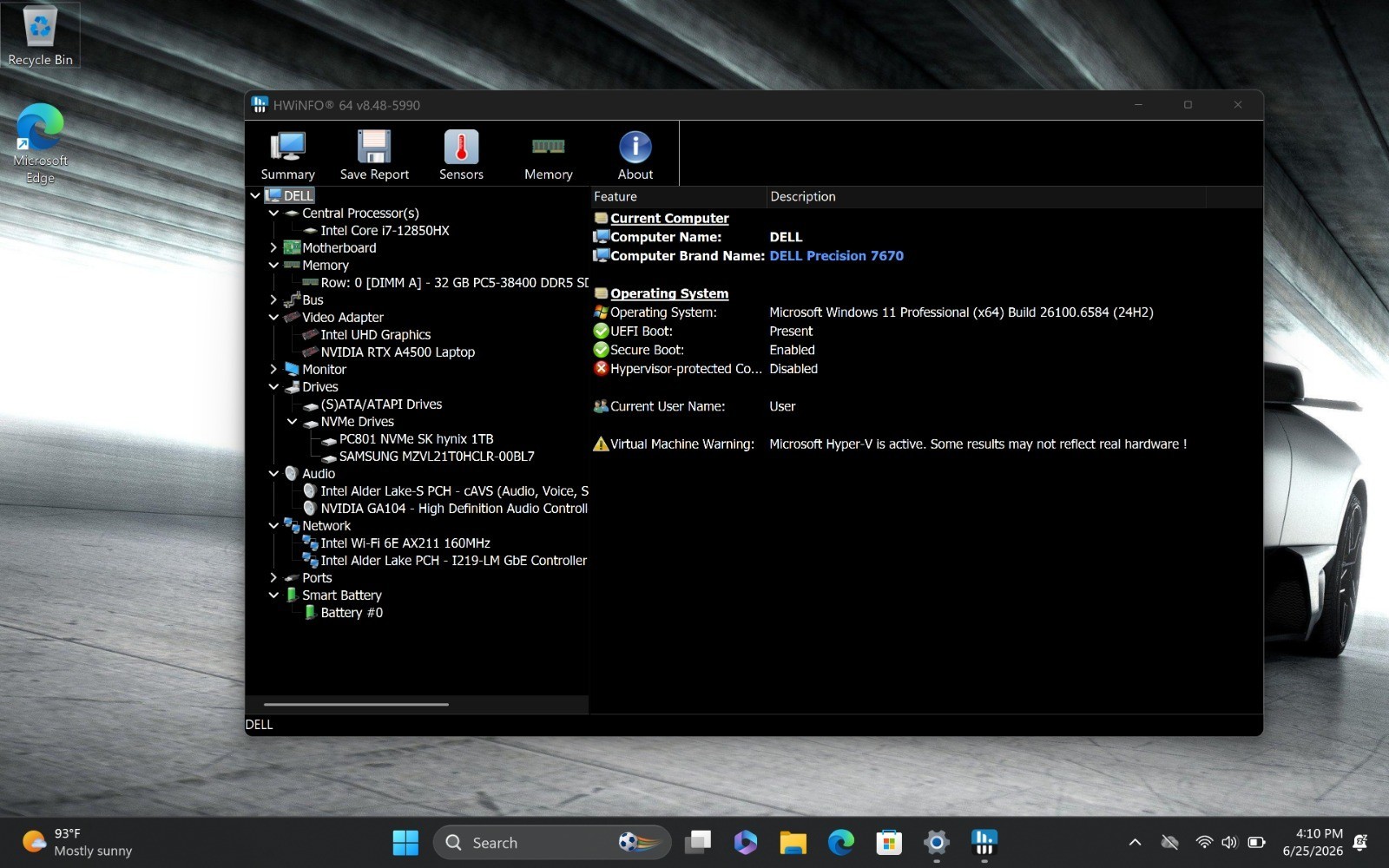Expand the Bus tree node
1389x868 pixels.
pos(273,299)
